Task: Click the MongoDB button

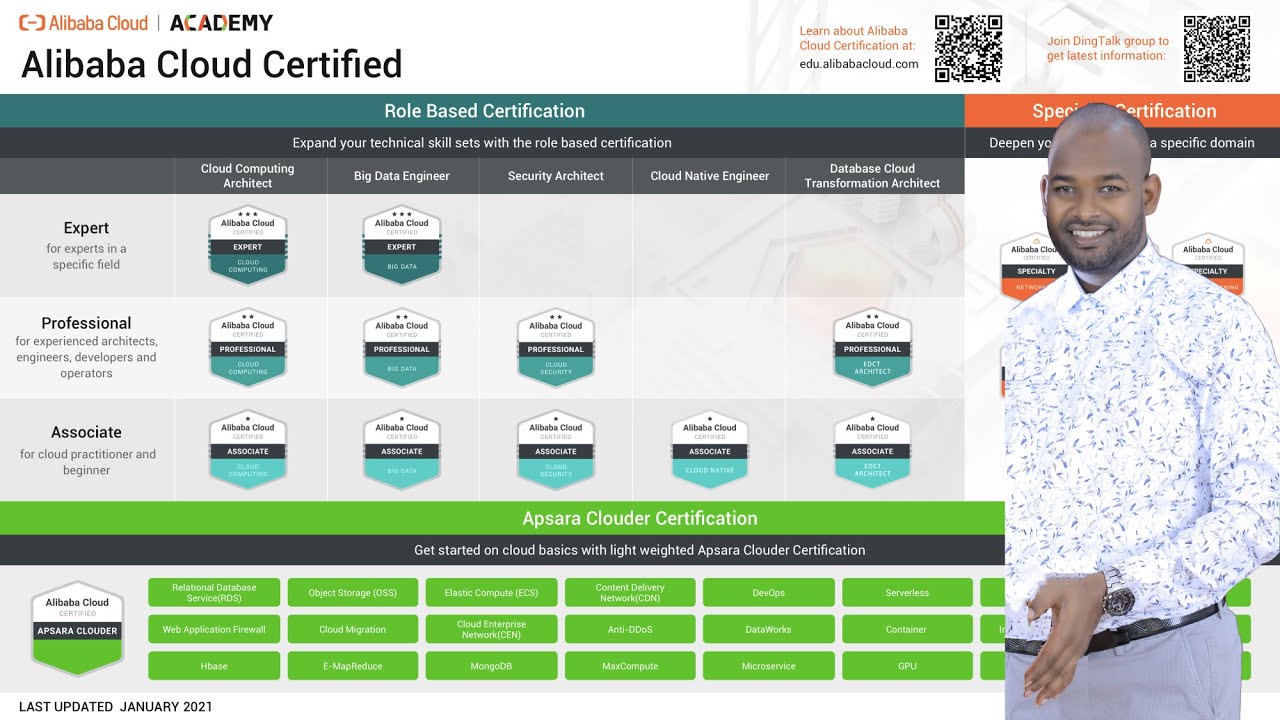Action: [x=492, y=666]
